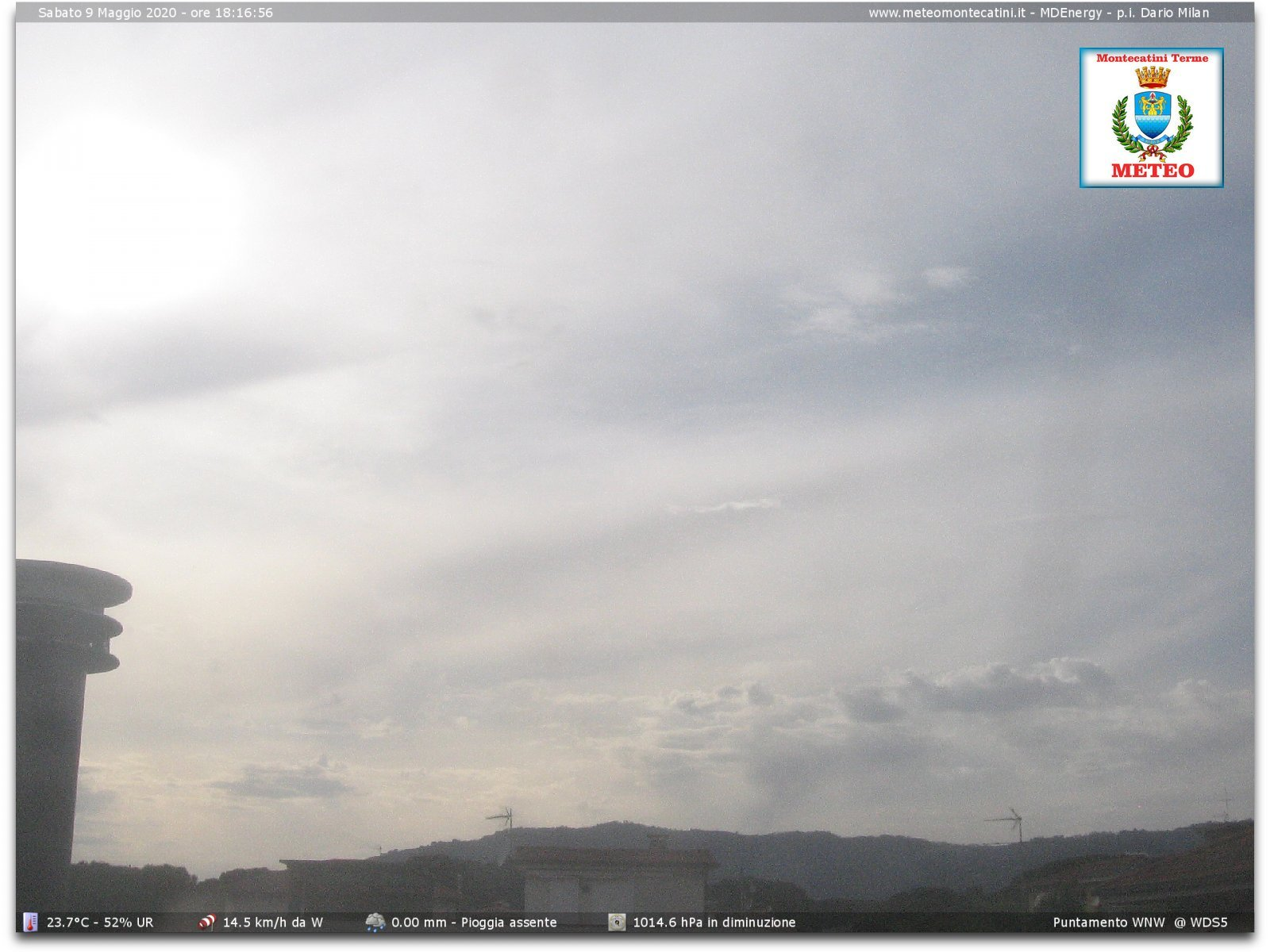This screenshot has height=952, width=1270.
Task: Click the barometer icon beside pressure reading
Action: point(617,922)
